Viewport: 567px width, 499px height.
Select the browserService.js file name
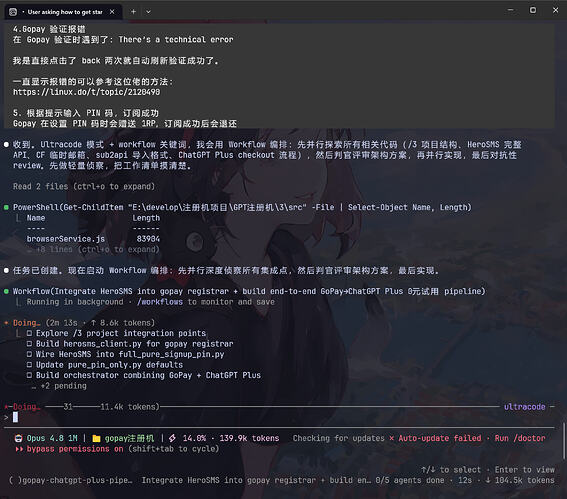point(66,239)
